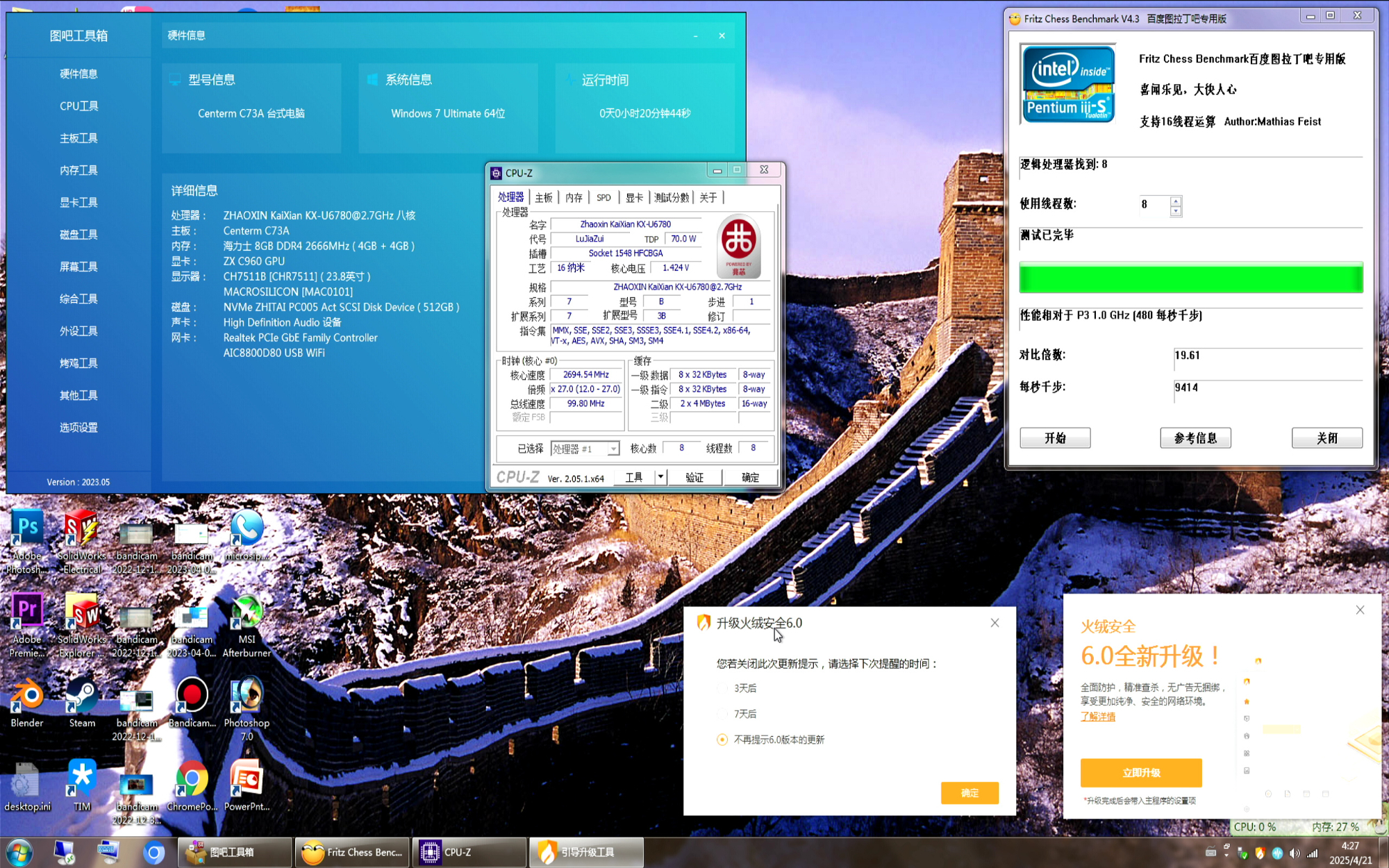The image size is (1389, 868).
Task: Click 使用线程数 value field showing 8
Action: click(x=1155, y=204)
